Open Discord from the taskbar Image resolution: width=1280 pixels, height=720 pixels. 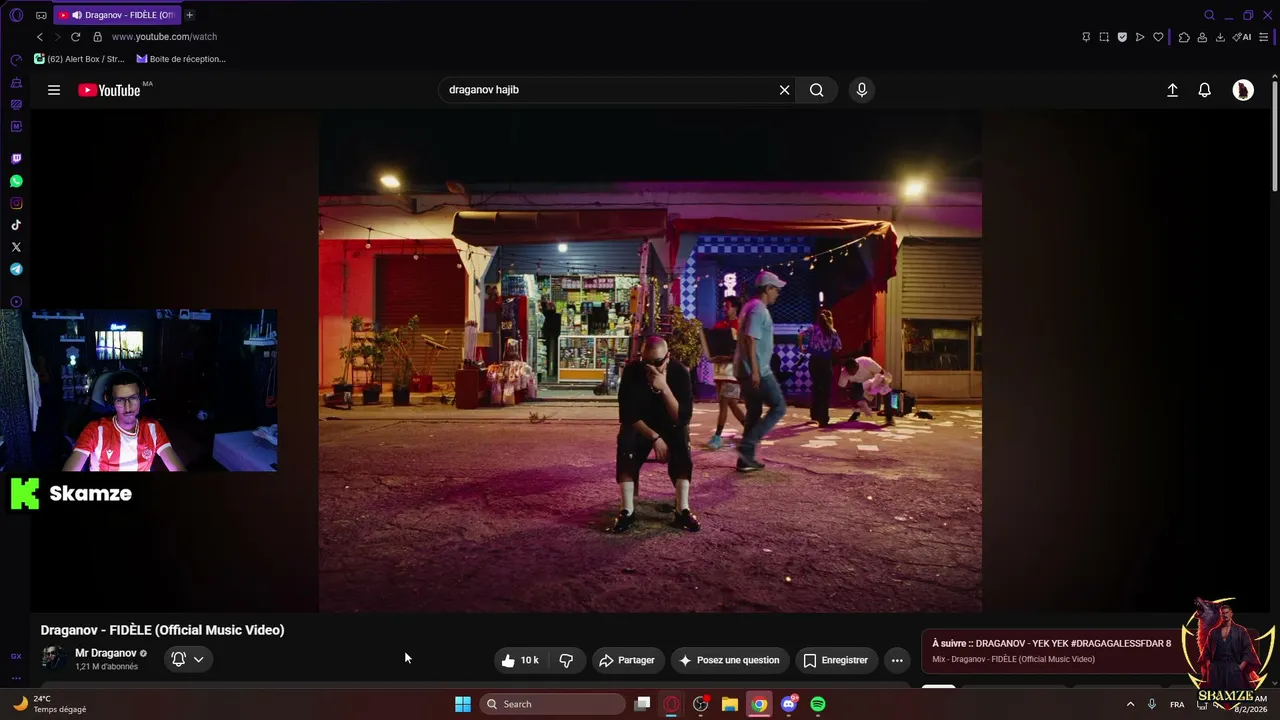click(x=789, y=704)
